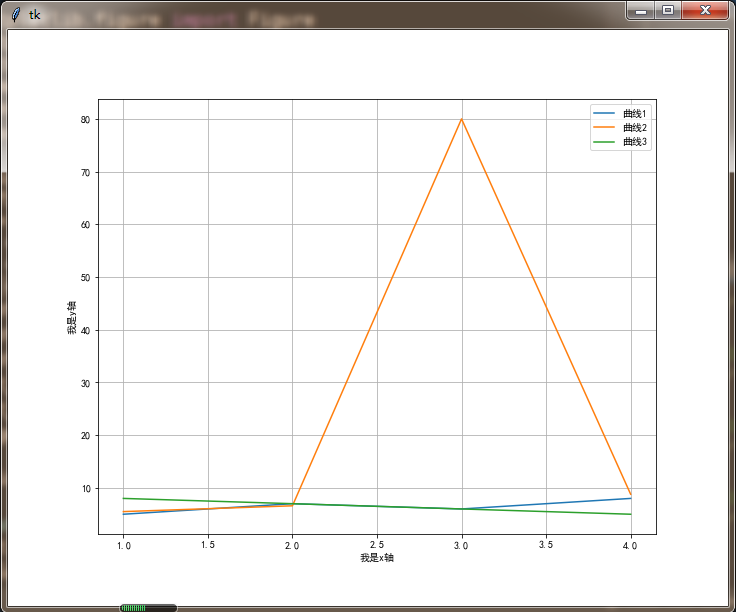Click the green line swatch in legend
736x612 pixels.
(x=604, y=141)
